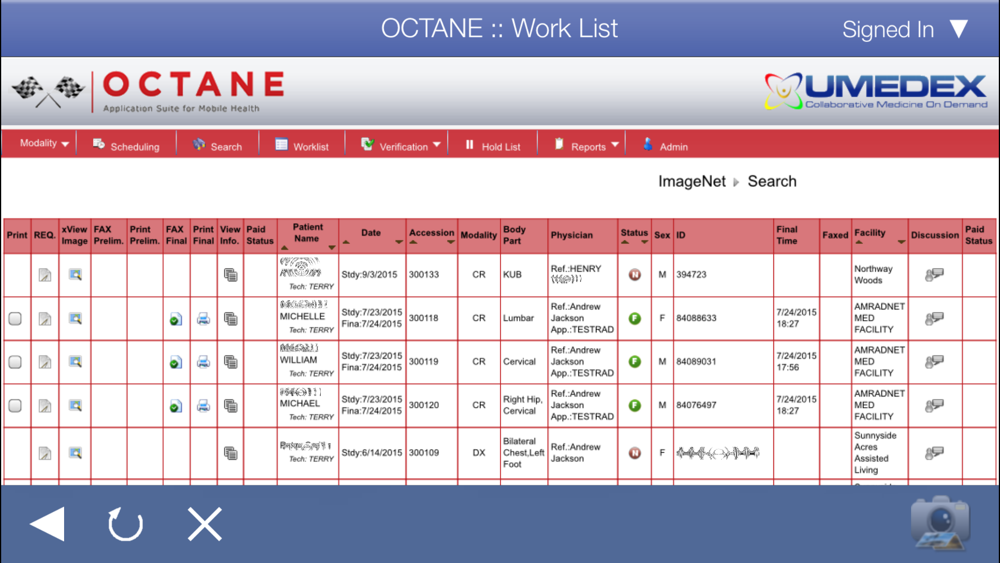Click Search breadcrumb link

(772, 181)
